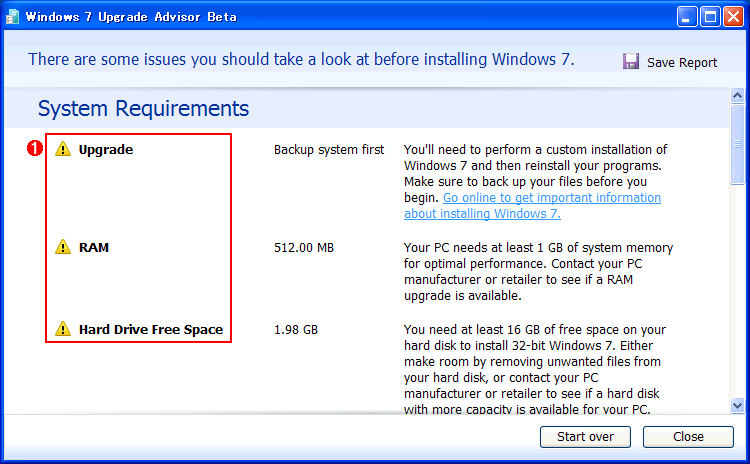Open the link about installing Windows 7
Viewport: 750px width, 464px height.
tap(532, 206)
